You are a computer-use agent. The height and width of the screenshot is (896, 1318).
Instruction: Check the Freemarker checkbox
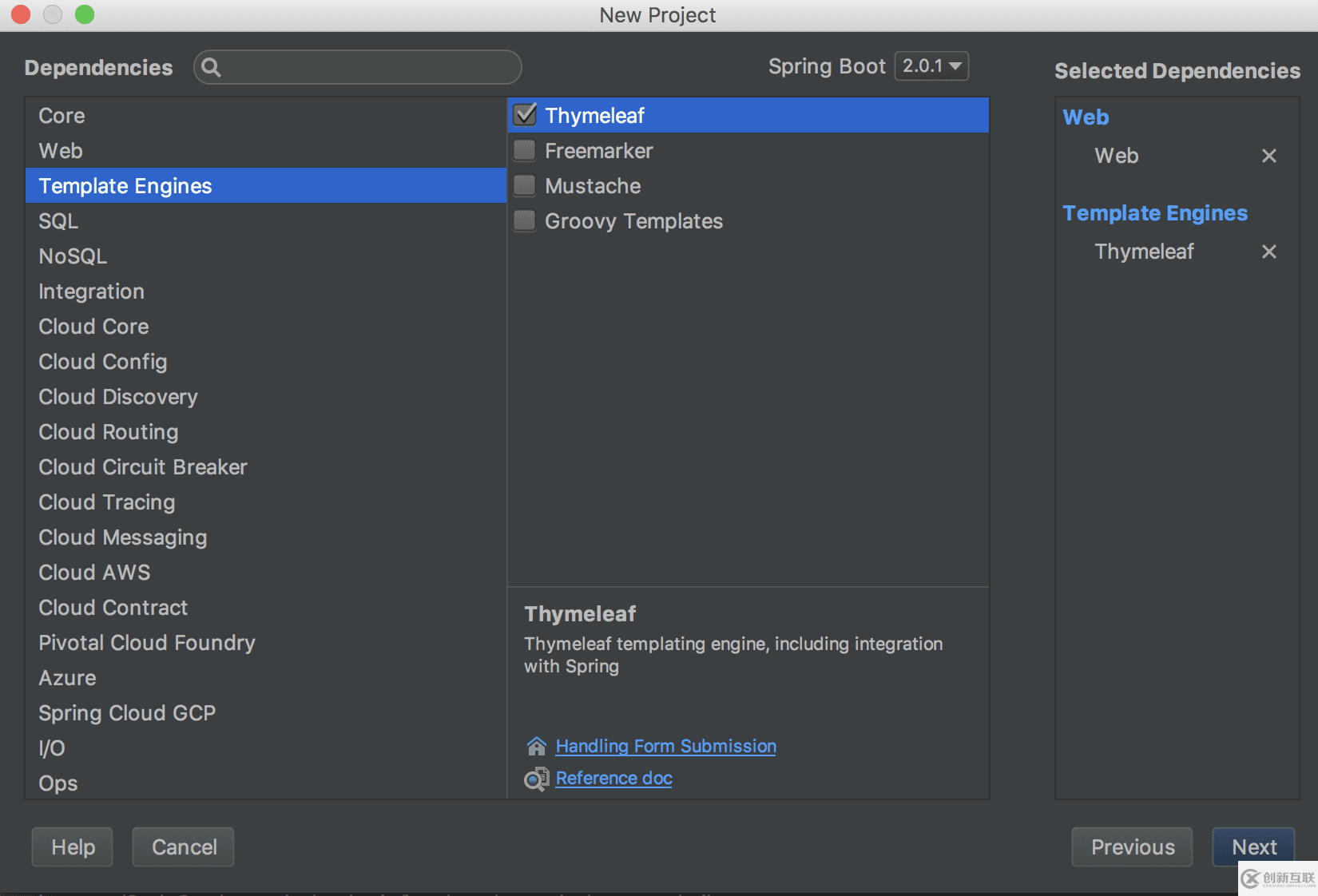tap(525, 150)
